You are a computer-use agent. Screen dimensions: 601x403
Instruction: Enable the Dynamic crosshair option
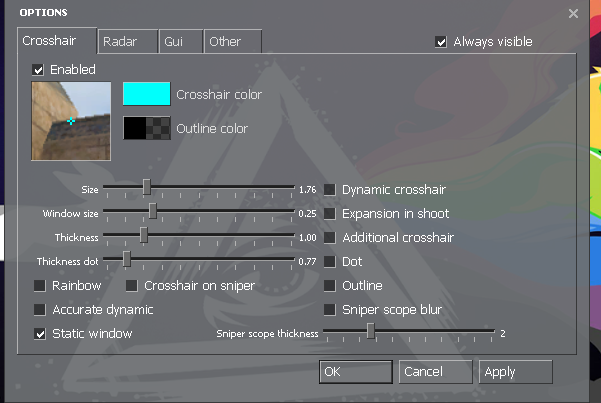329,189
